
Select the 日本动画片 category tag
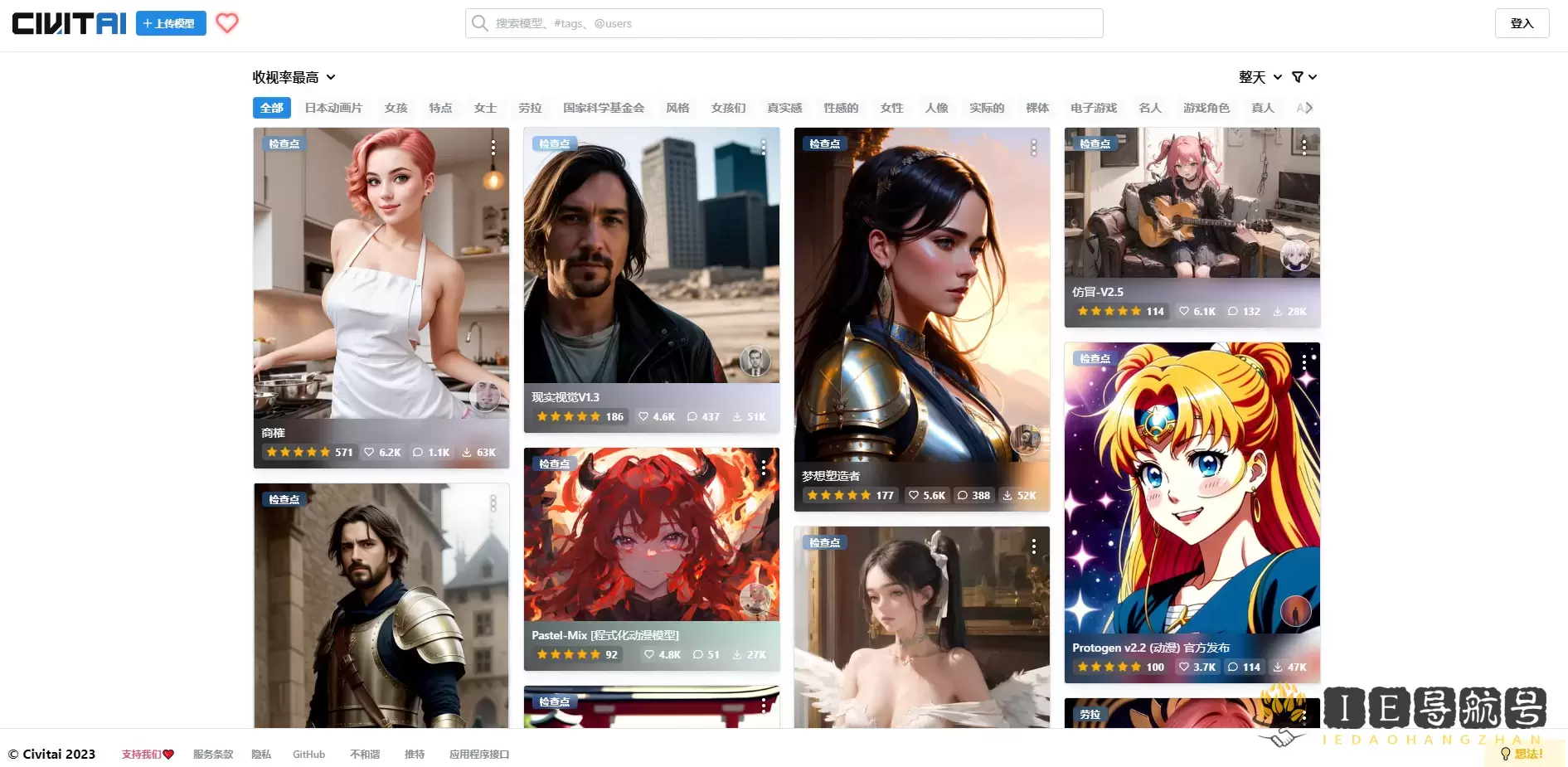pyautogui.click(x=333, y=108)
